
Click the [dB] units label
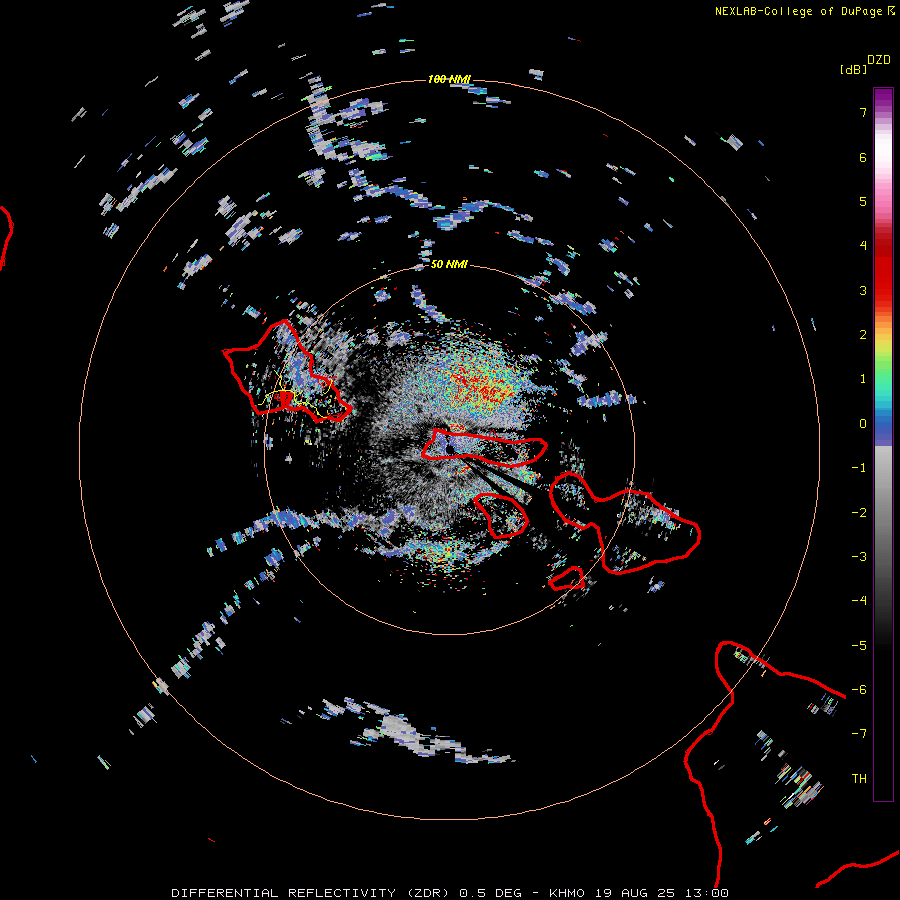853,69
